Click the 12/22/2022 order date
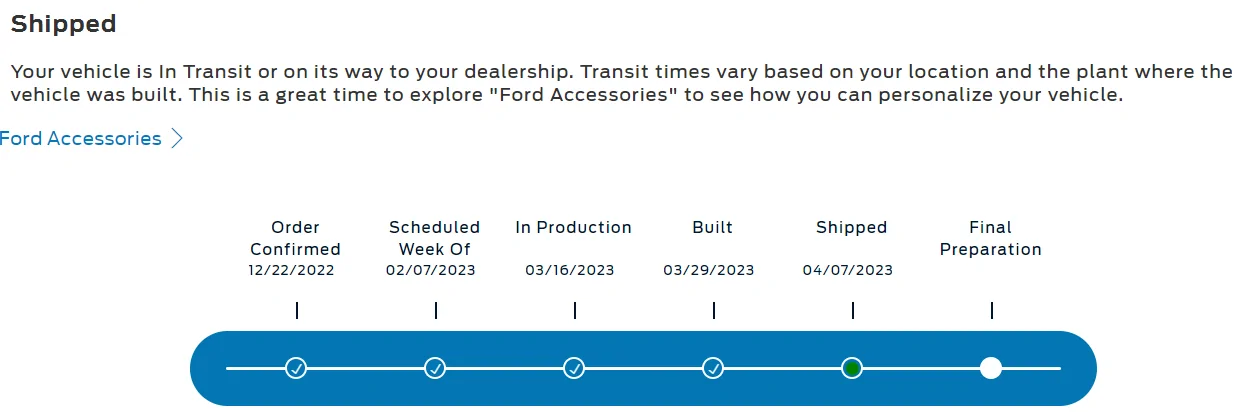Image resolution: width=1241 pixels, height=412 pixels. (292, 270)
